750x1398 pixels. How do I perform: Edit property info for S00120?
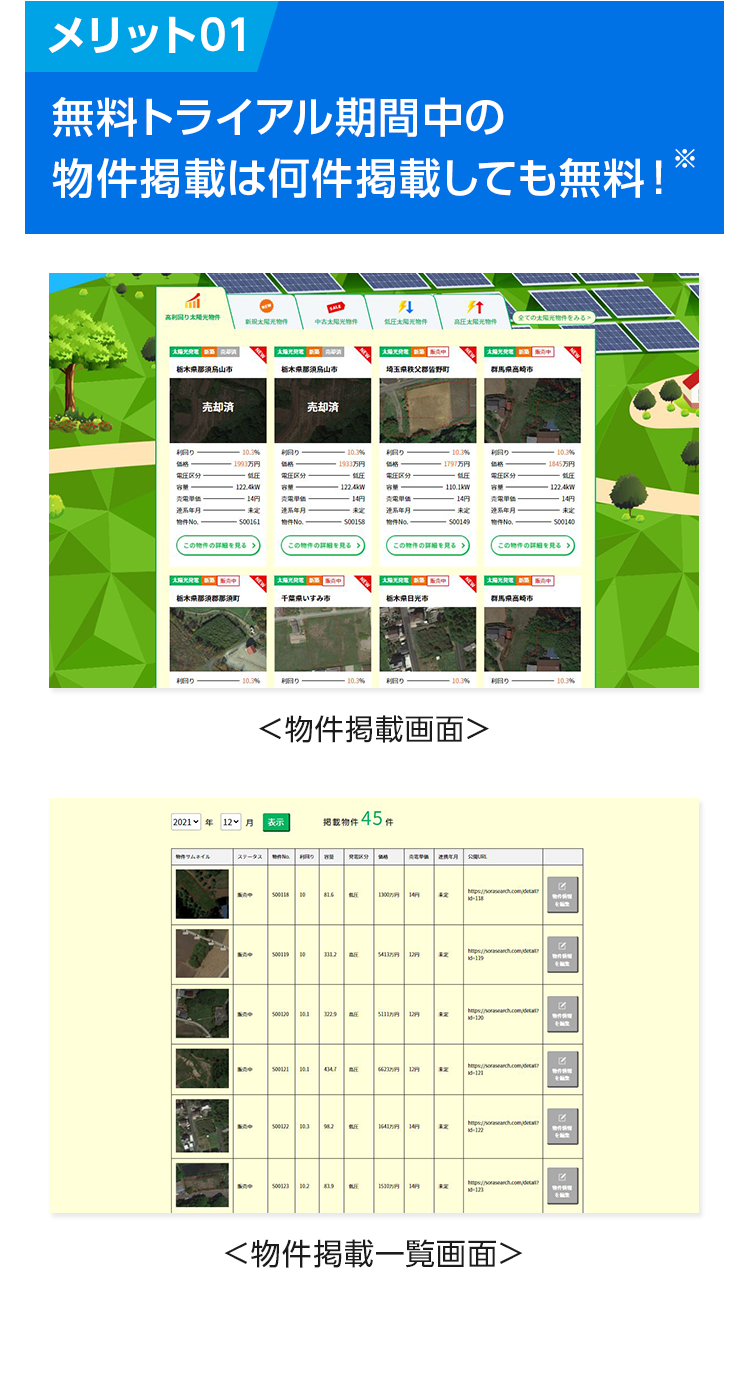coord(562,1014)
